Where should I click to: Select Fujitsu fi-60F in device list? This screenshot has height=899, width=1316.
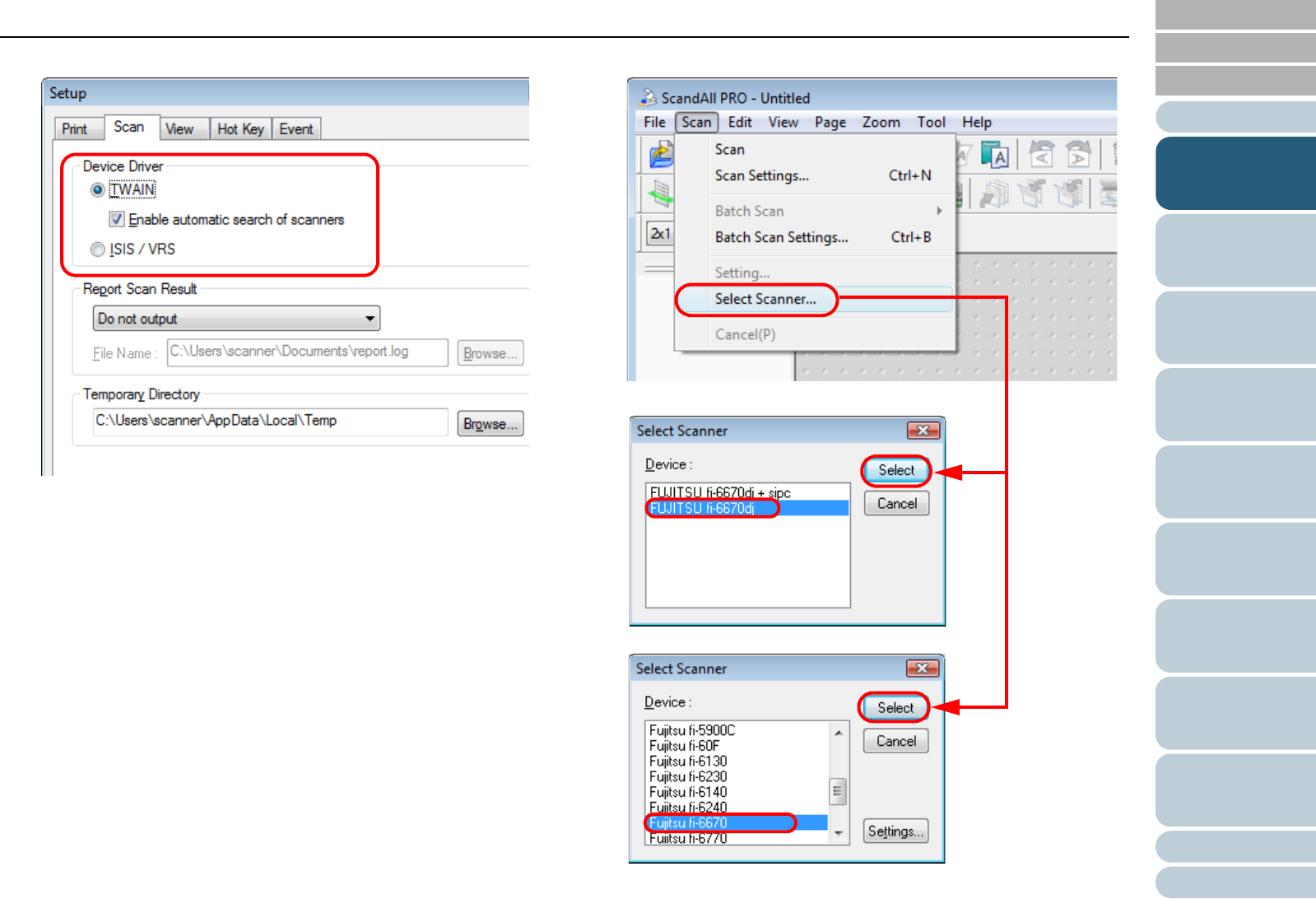click(x=737, y=746)
